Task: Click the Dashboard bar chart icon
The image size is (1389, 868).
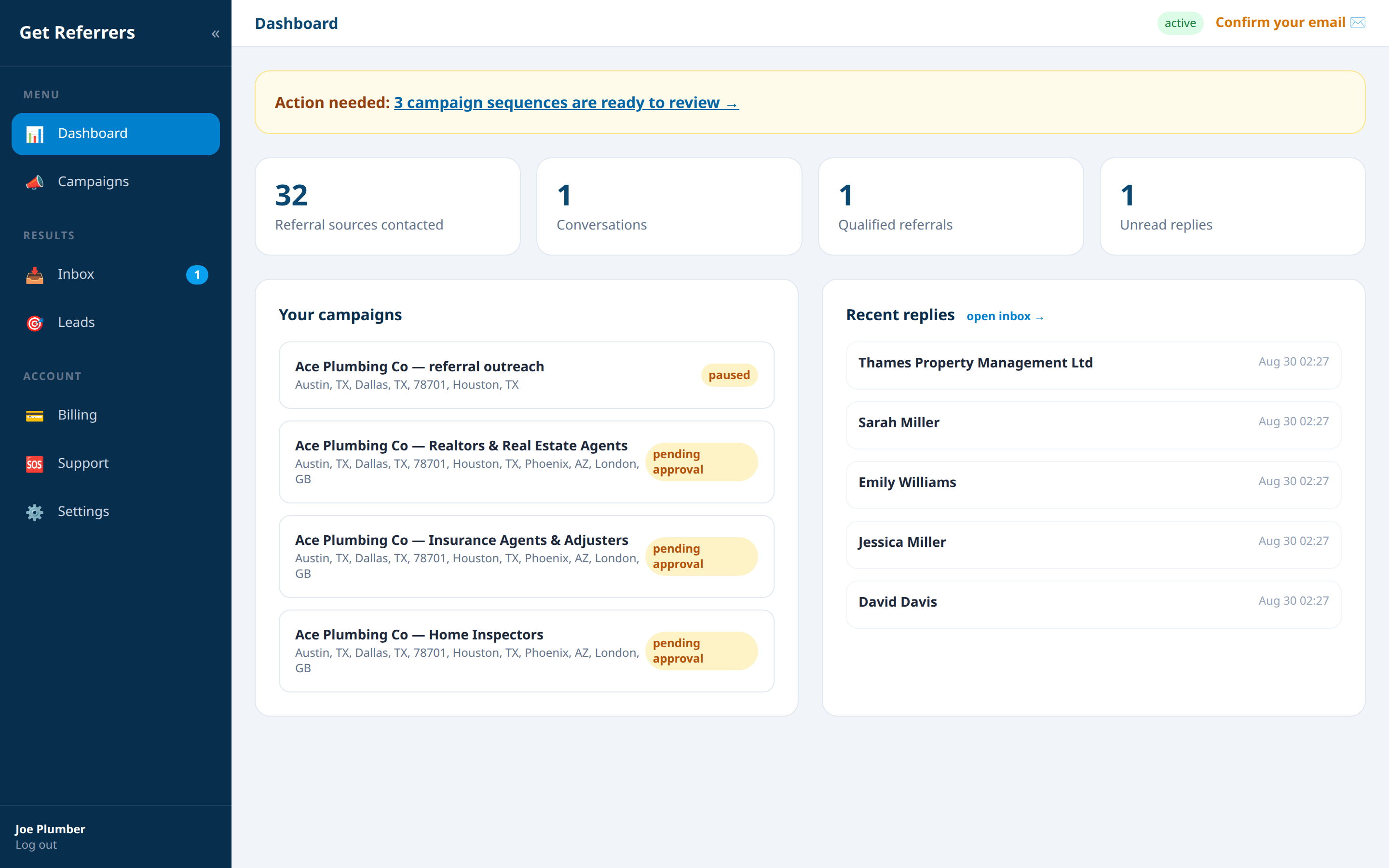Action: pyautogui.click(x=34, y=135)
